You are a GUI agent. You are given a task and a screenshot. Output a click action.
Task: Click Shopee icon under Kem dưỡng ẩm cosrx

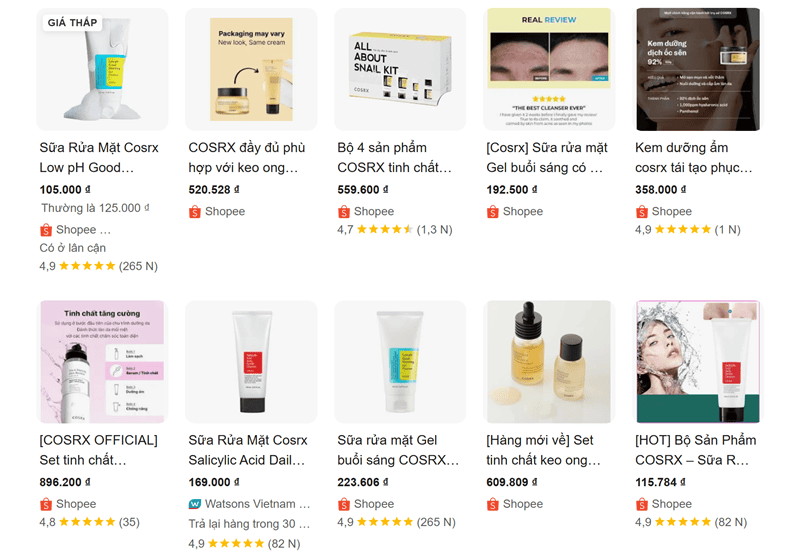coord(642,212)
